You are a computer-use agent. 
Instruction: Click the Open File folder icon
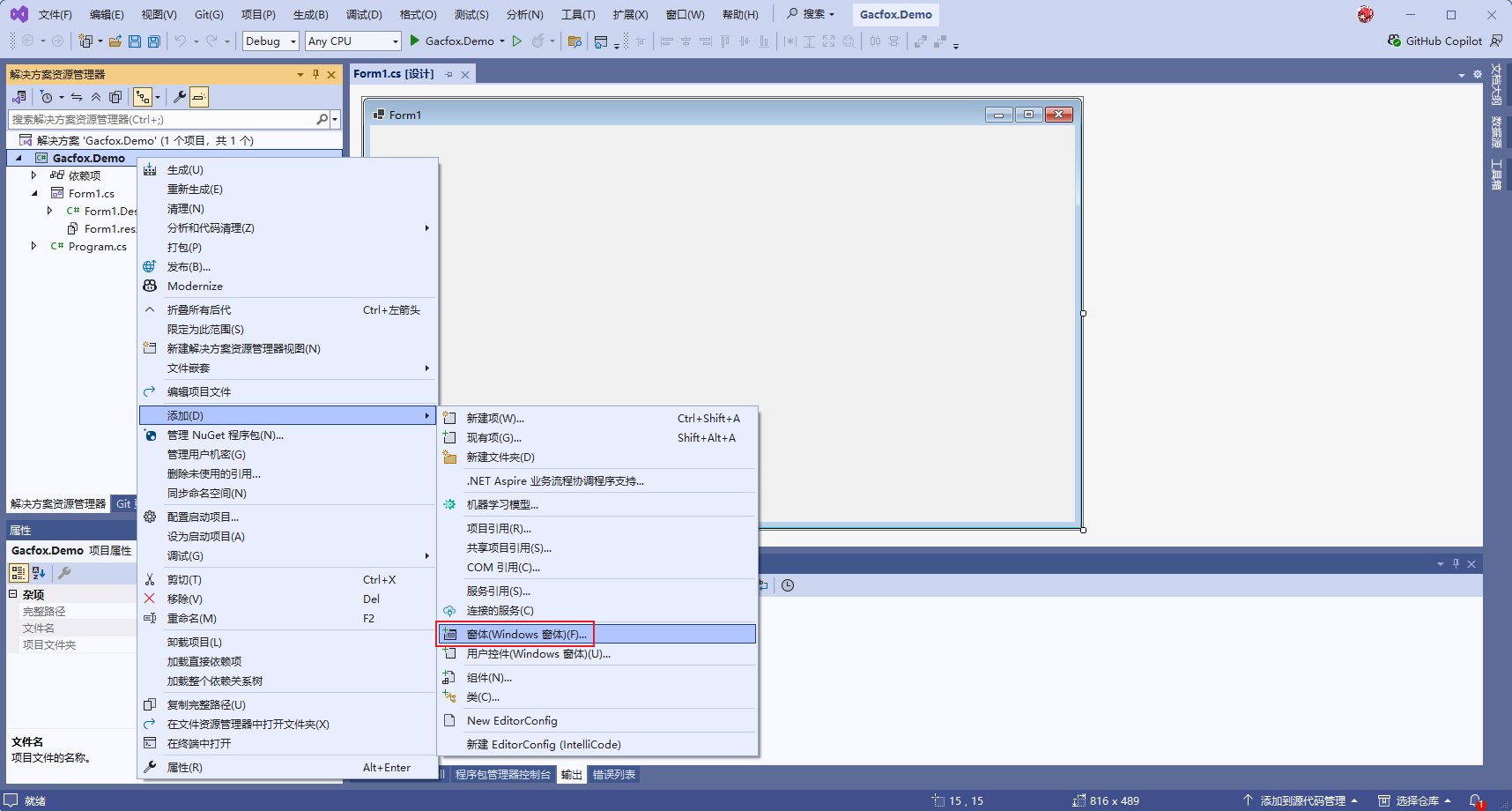coord(115,41)
